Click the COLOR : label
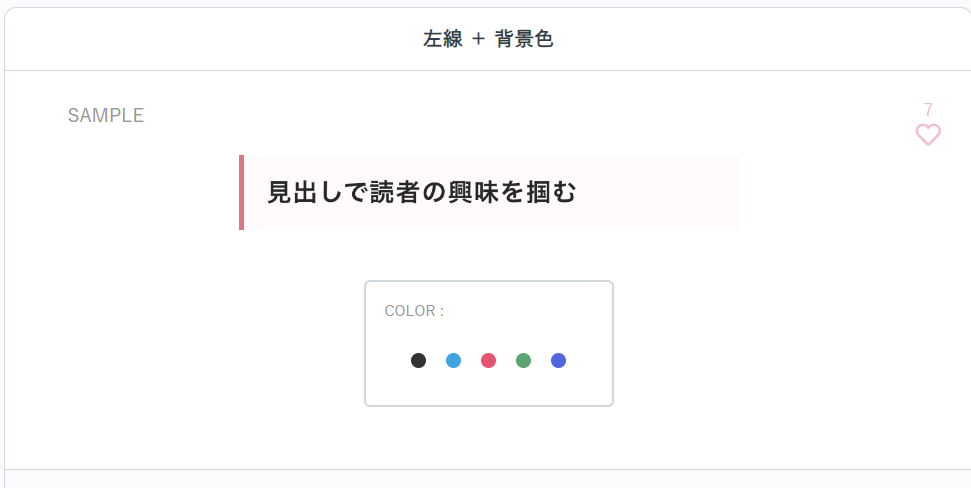 click(414, 311)
